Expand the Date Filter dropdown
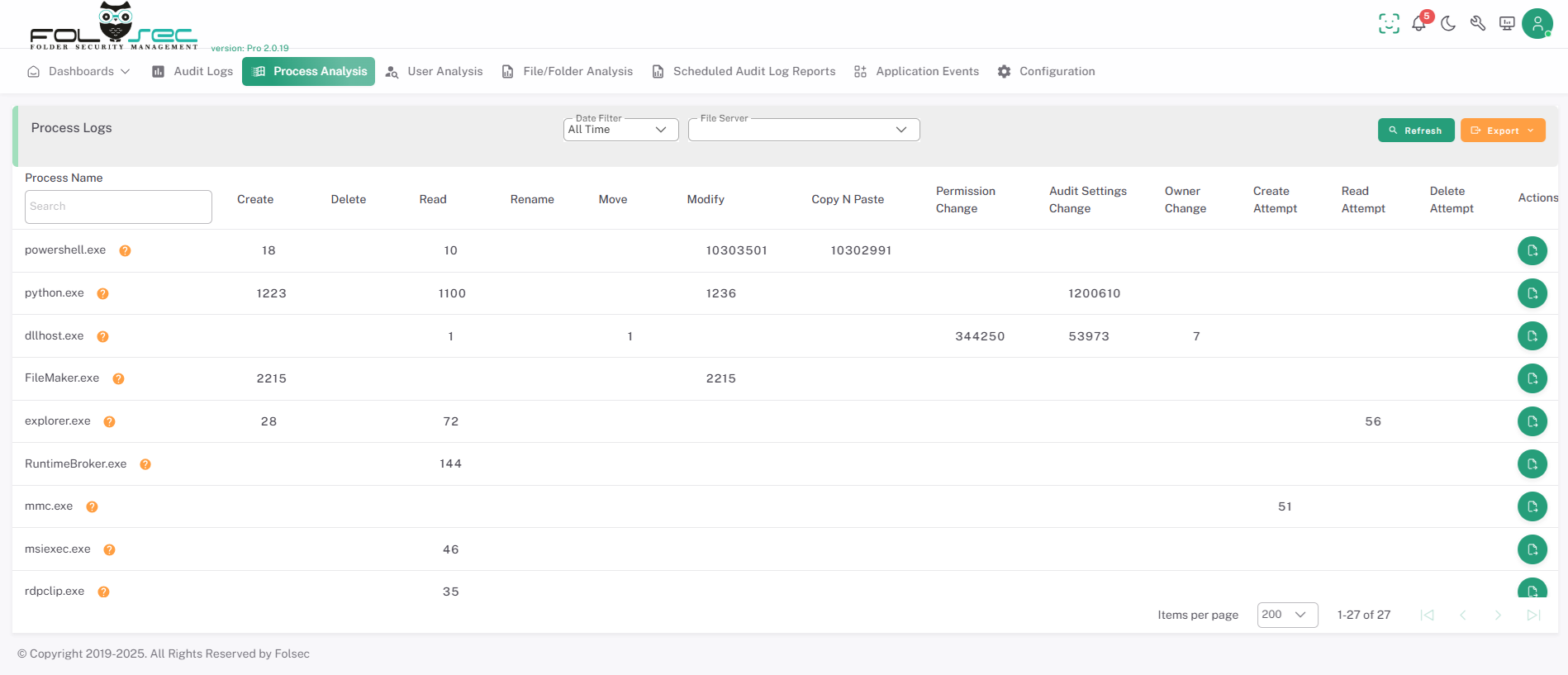 tap(620, 130)
